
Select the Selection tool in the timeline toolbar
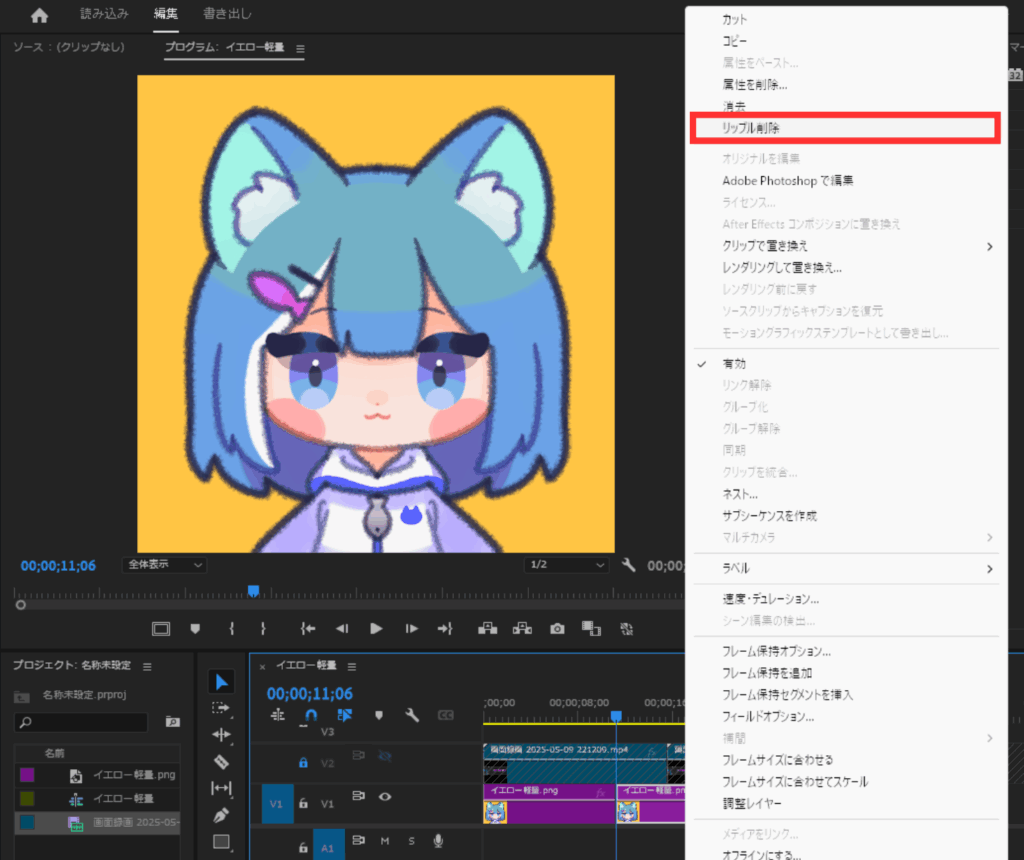pos(221,681)
